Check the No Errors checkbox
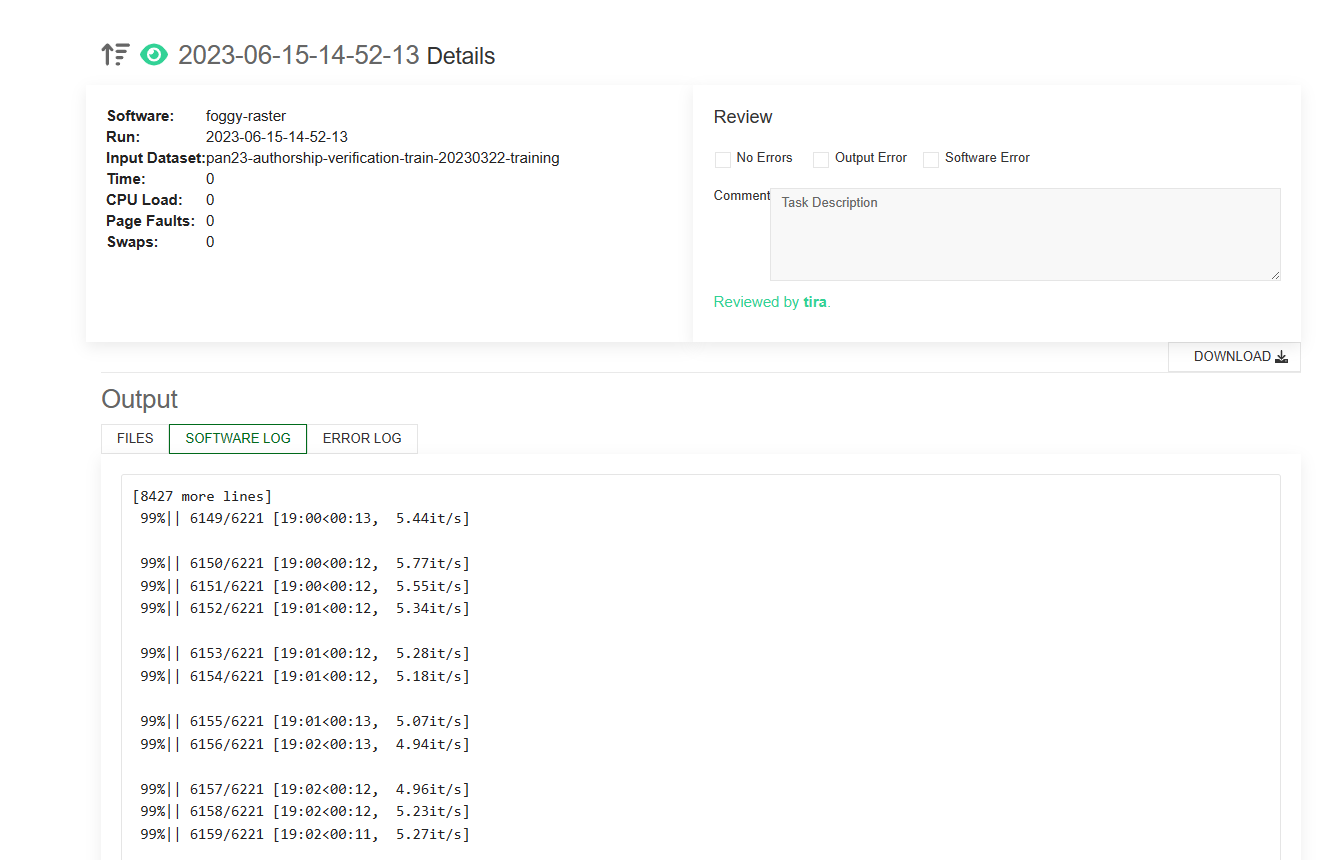1331x860 pixels. (x=723, y=159)
